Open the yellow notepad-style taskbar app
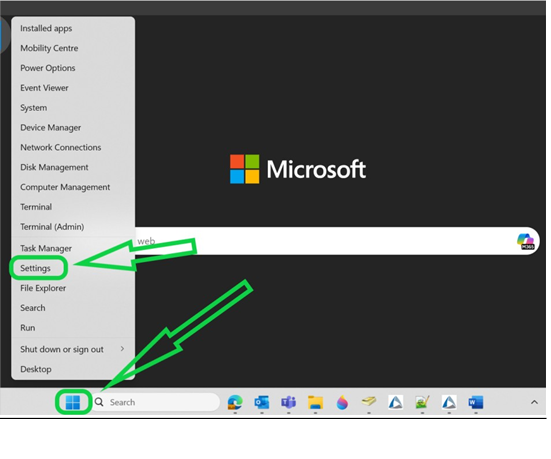The width and height of the screenshot is (551, 459). [369, 401]
